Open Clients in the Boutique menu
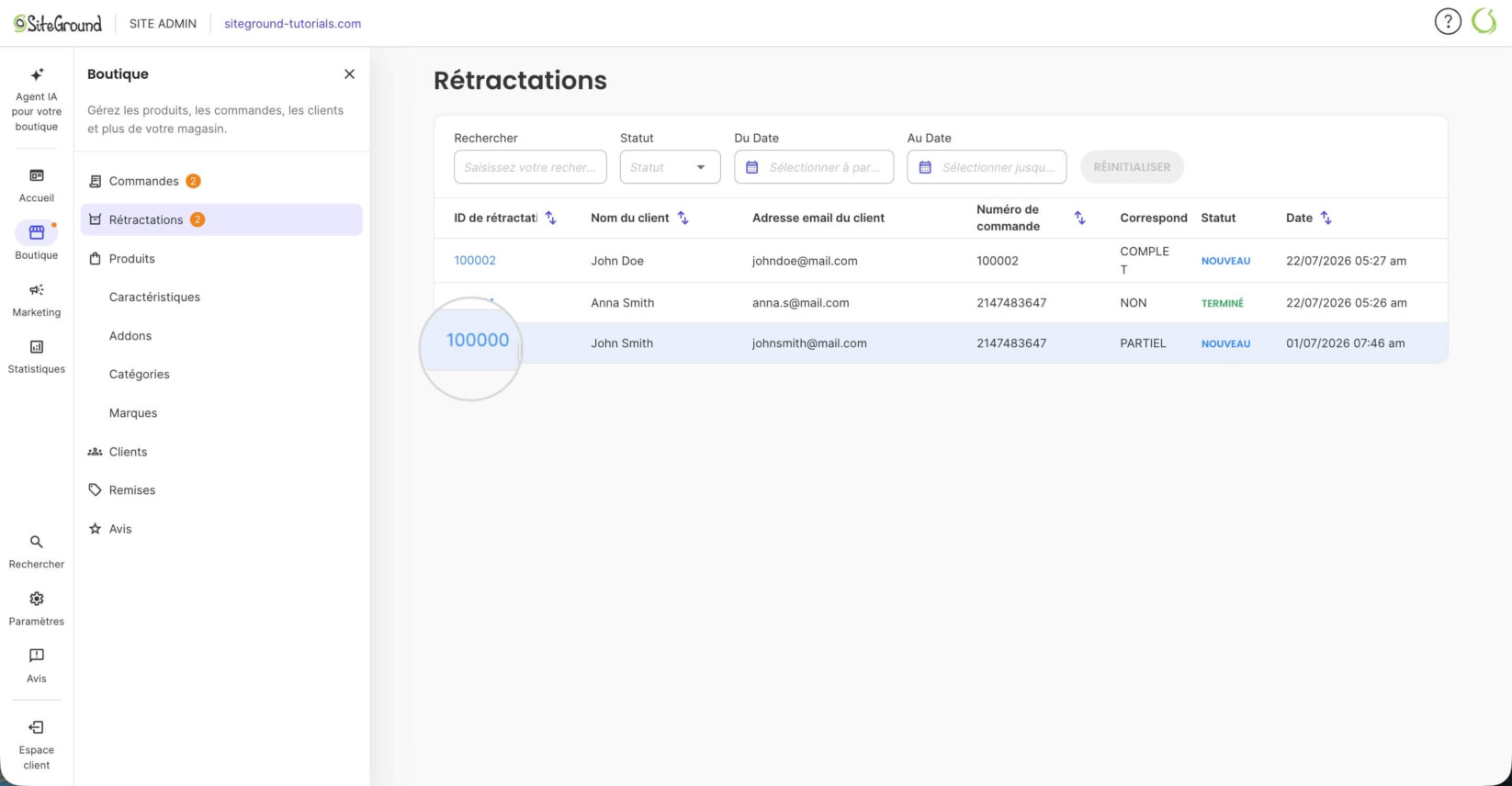Image resolution: width=1512 pixels, height=786 pixels. coord(221,452)
